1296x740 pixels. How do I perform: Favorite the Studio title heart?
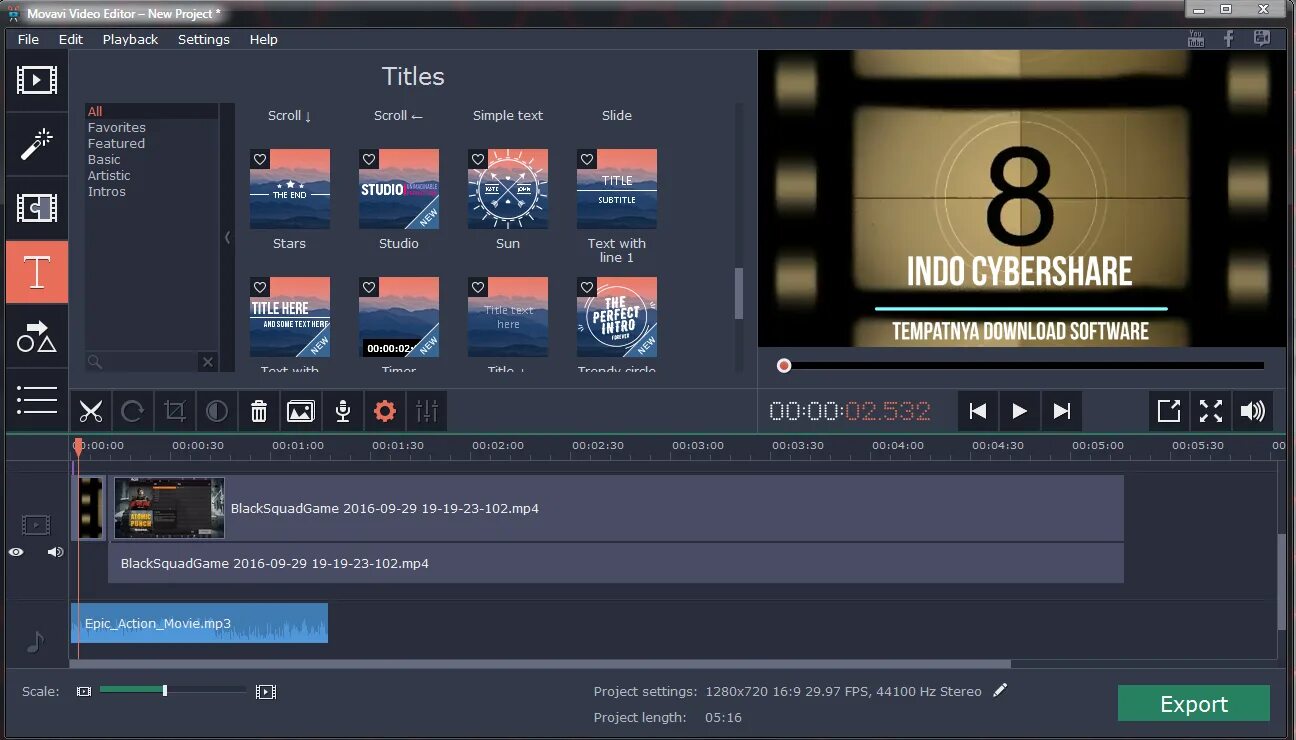(x=369, y=159)
